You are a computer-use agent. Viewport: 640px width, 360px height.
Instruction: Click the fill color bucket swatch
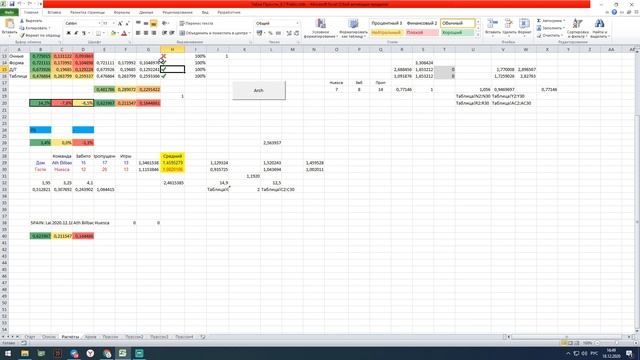[x=113, y=33]
